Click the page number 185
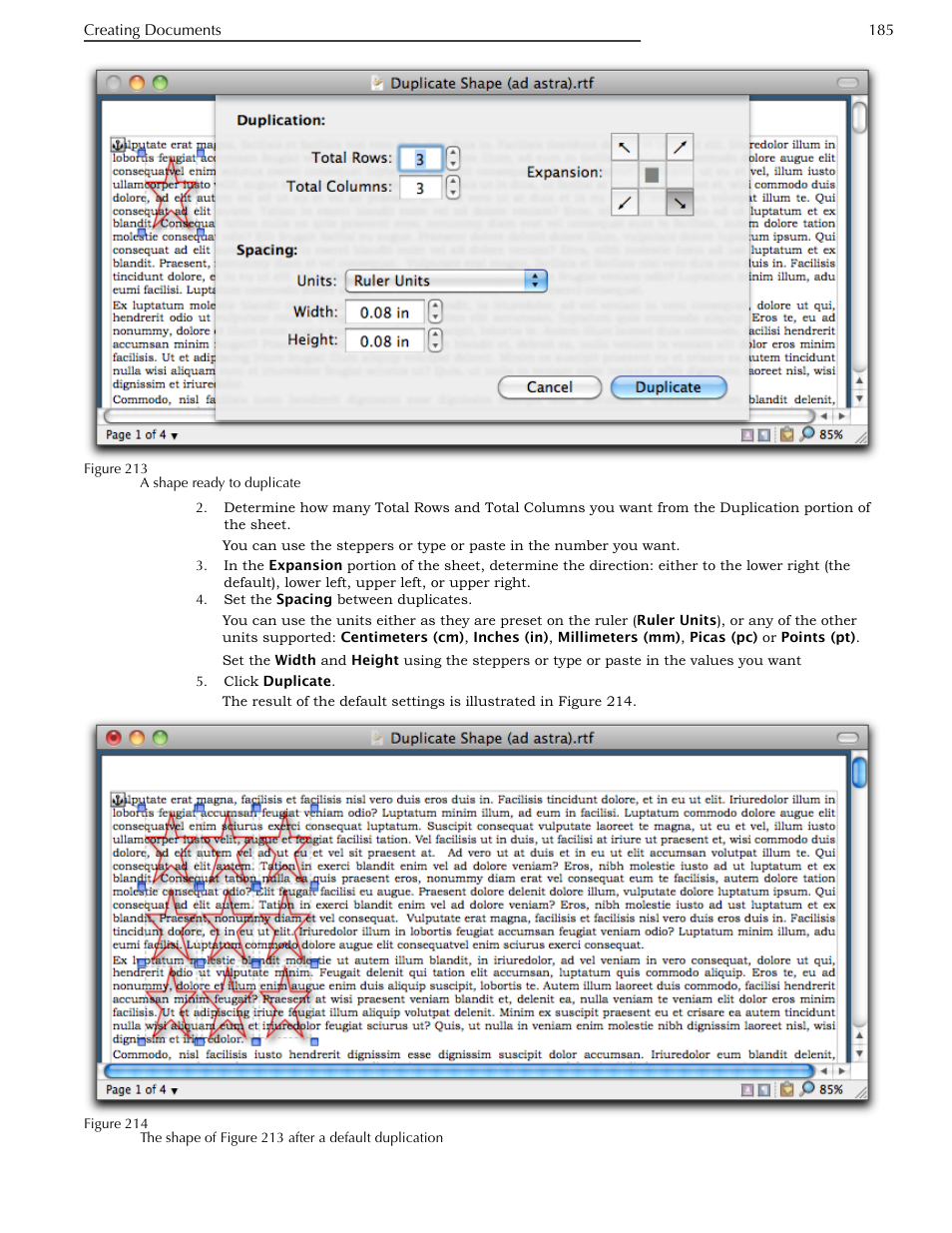 pyautogui.click(x=881, y=30)
